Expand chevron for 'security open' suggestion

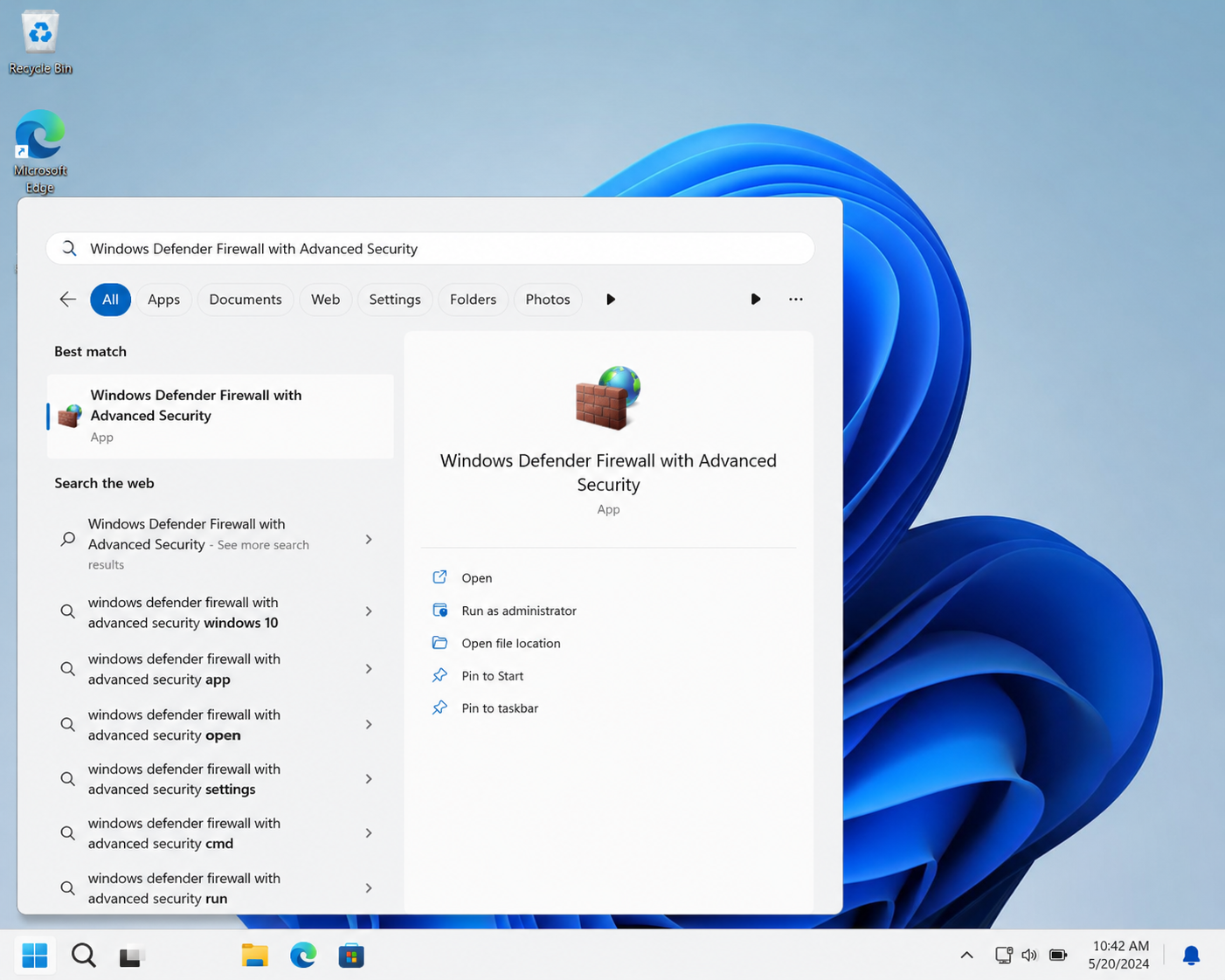(x=369, y=725)
